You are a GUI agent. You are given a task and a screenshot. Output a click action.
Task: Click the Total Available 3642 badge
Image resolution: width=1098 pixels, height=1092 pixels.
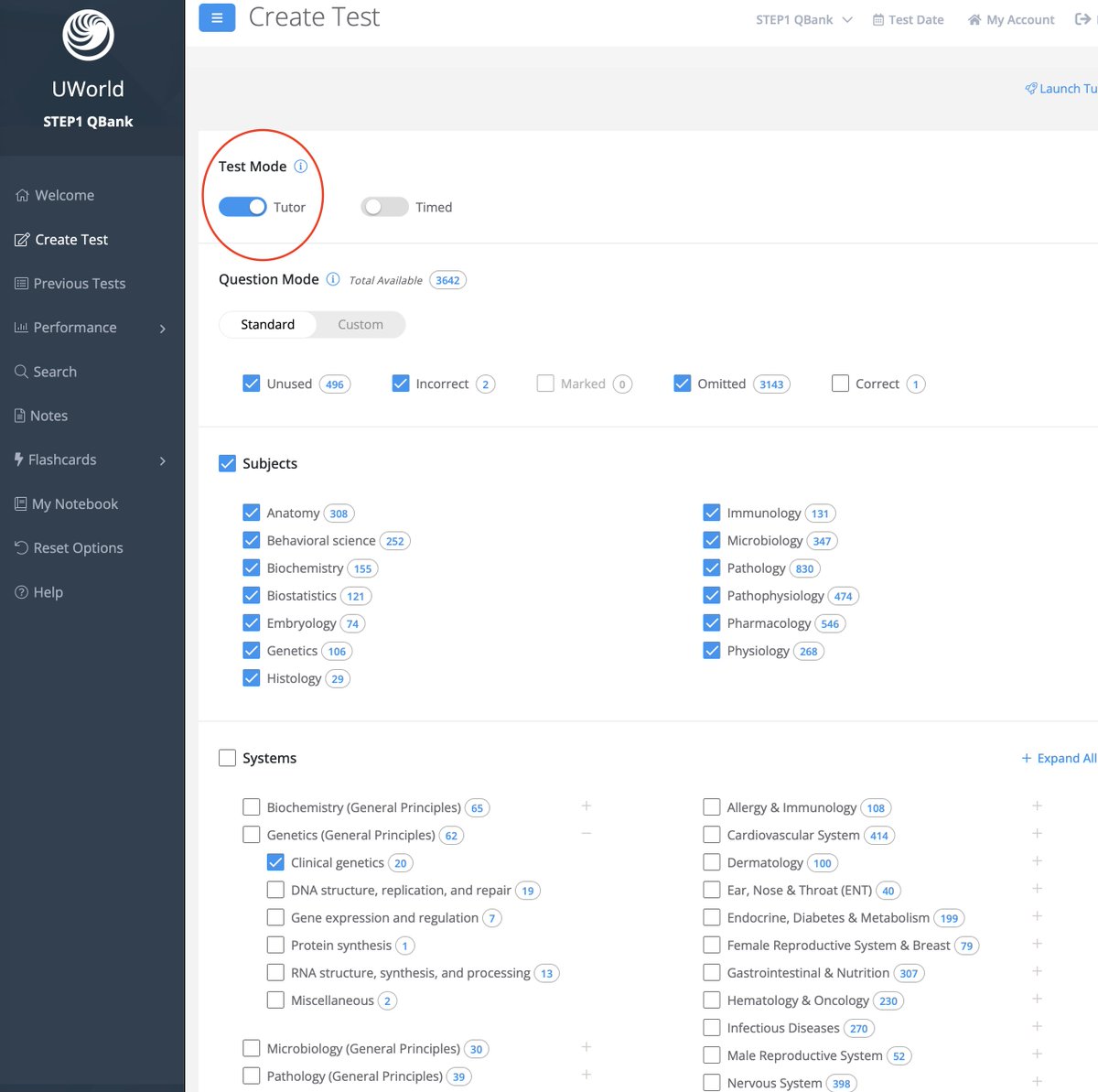coord(447,280)
